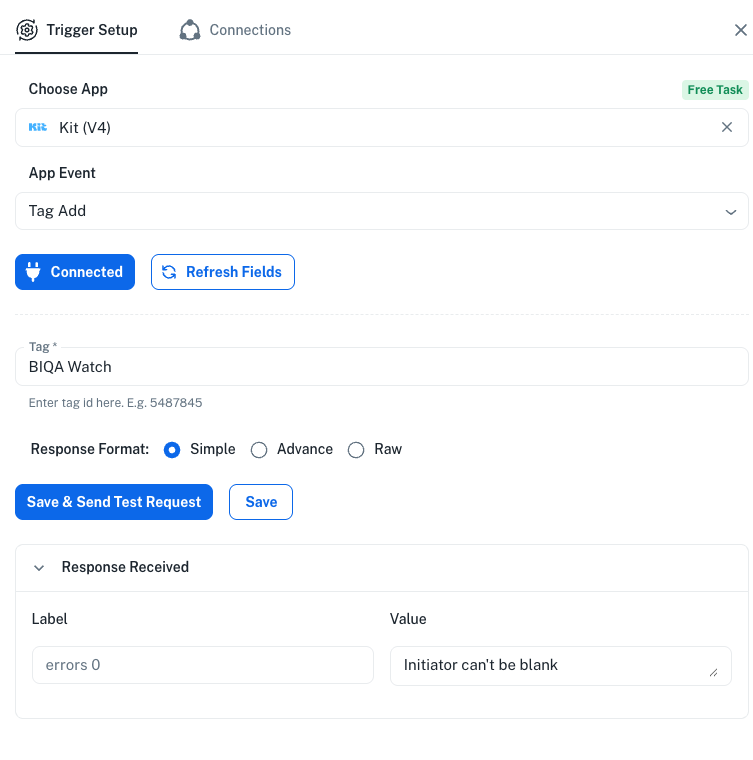
Task: Collapse the Response Received section
Action: coord(40,567)
